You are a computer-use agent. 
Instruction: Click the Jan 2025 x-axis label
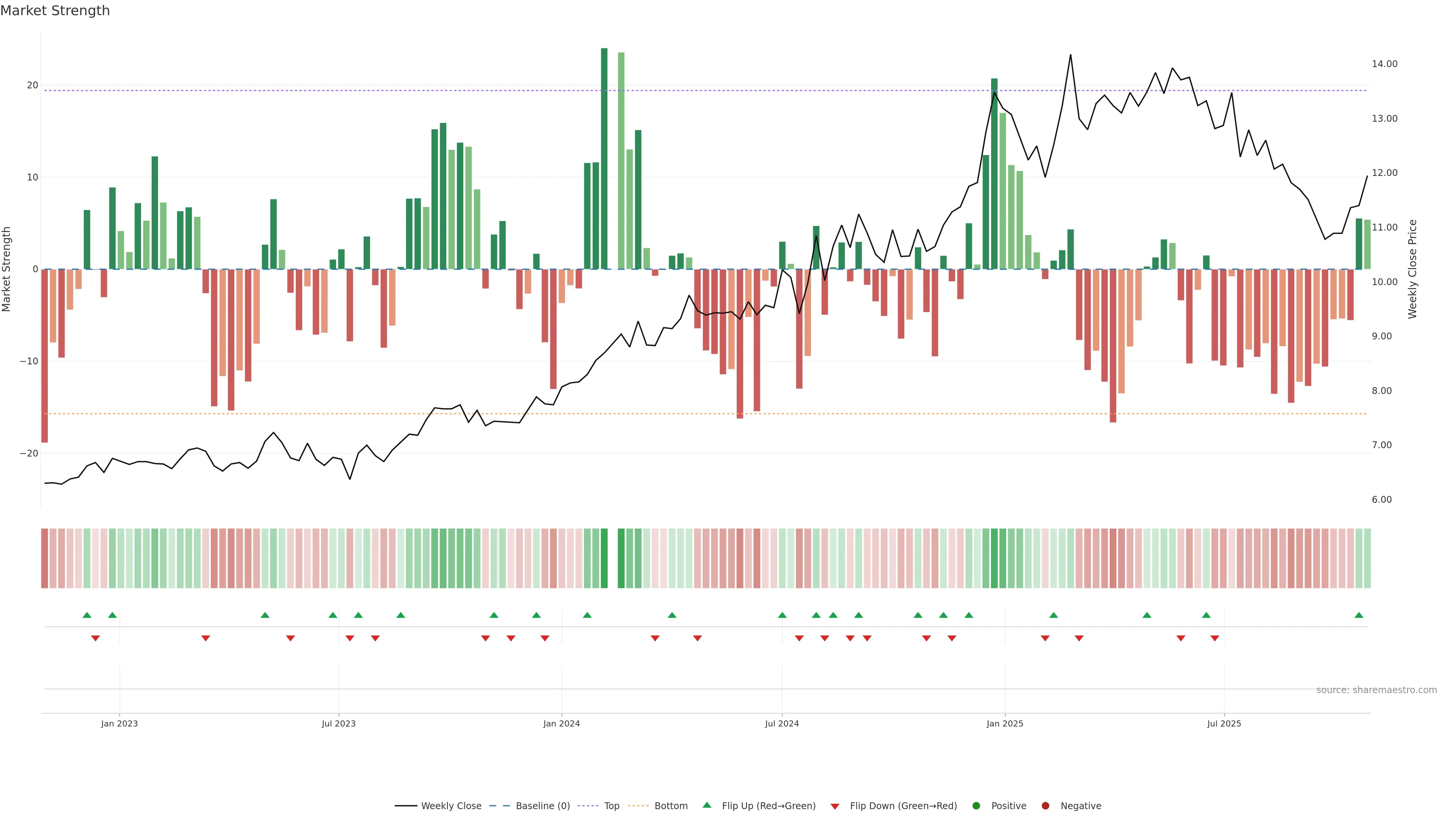click(x=1004, y=723)
